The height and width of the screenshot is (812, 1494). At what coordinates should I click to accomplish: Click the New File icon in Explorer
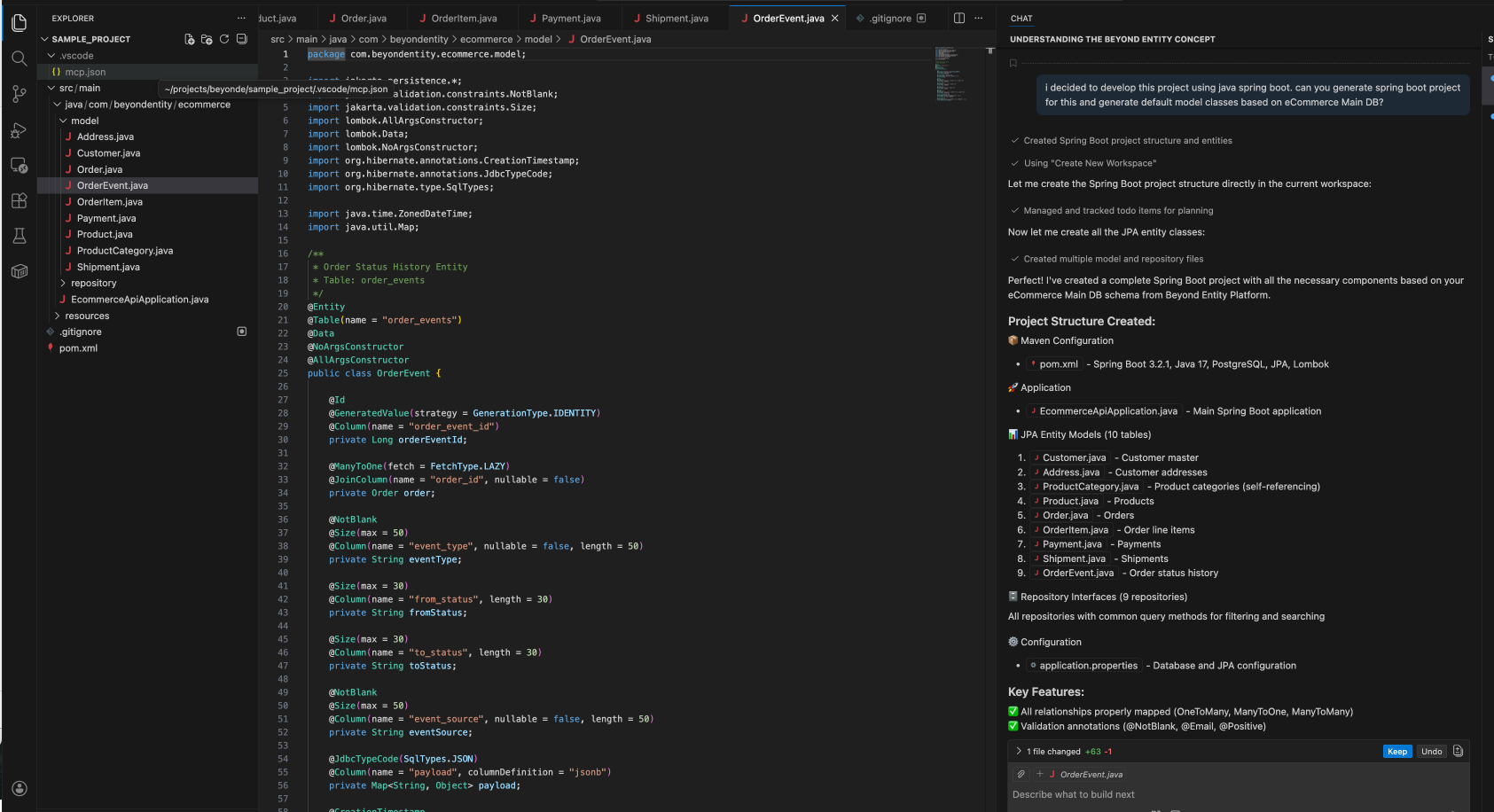[189, 39]
